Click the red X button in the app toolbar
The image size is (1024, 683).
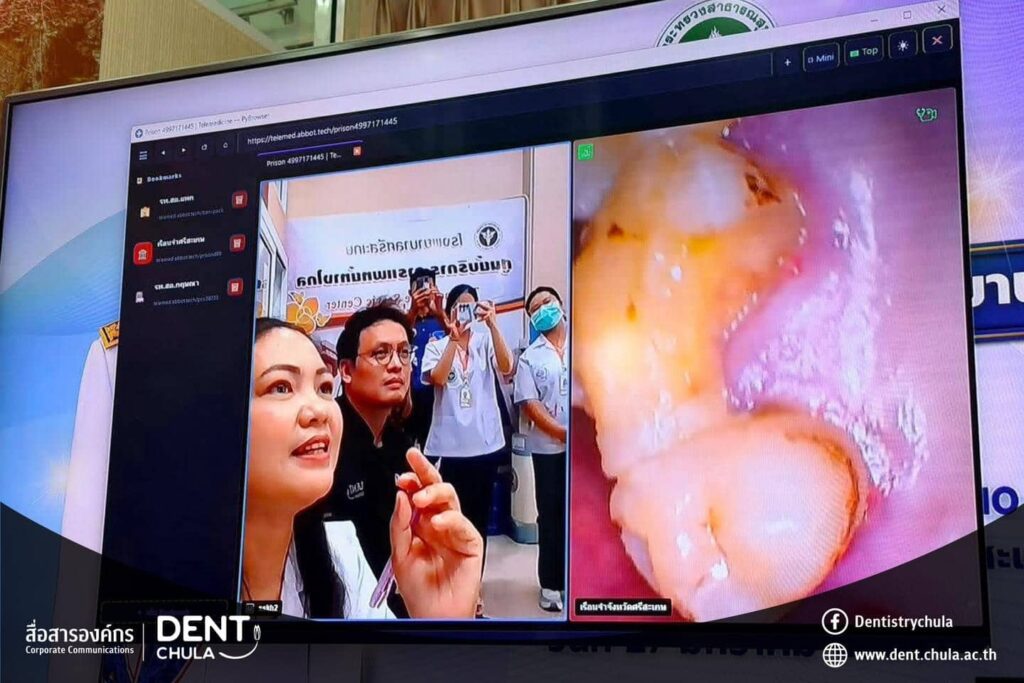(936, 40)
